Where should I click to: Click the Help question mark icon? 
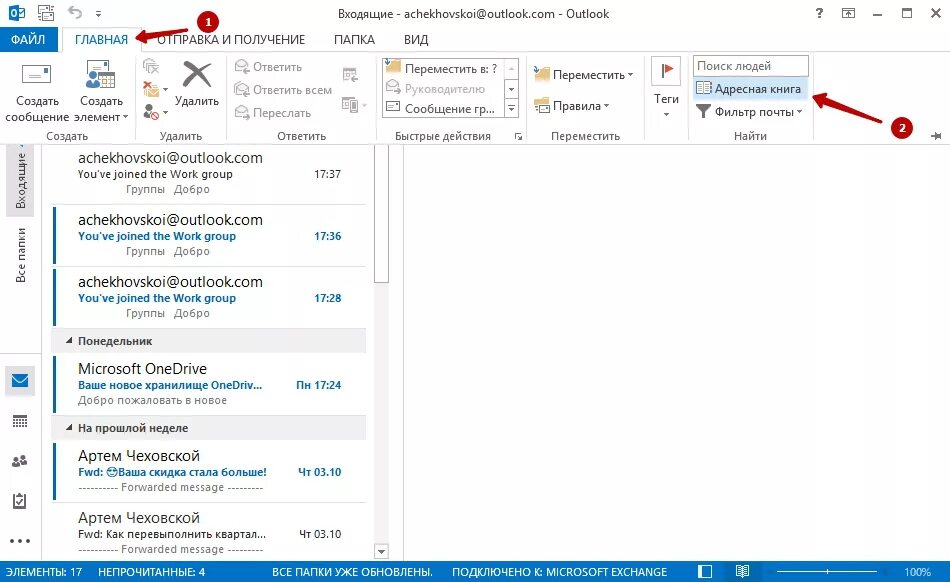[819, 13]
